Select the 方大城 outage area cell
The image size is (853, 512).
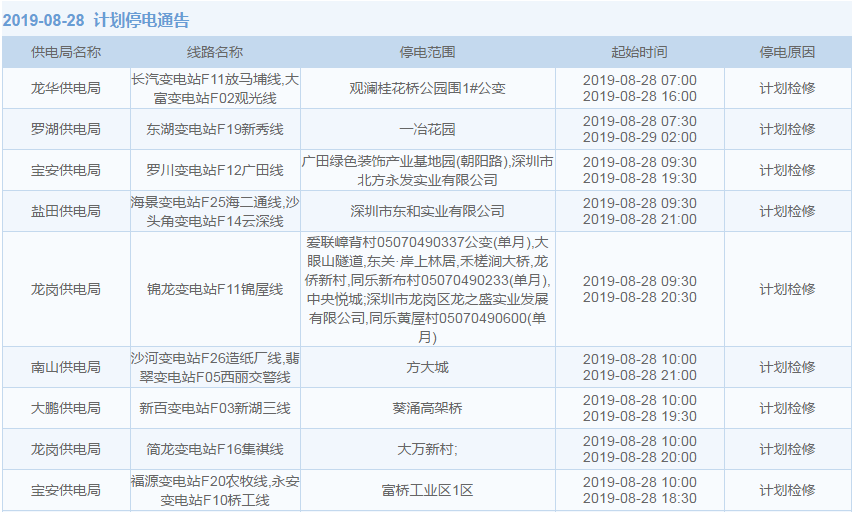[427, 367]
